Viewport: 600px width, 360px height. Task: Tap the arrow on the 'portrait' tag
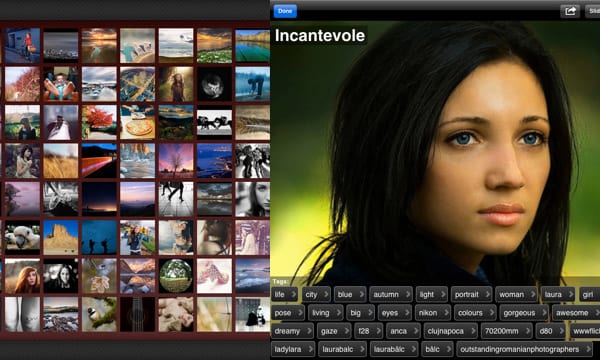click(x=487, y=294)
